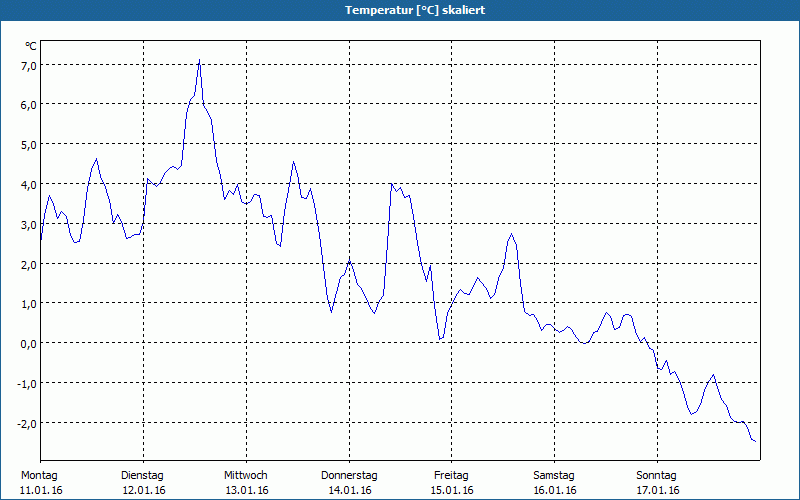Click the 2,0 y-axis label

pyautogui.click(x=28, y=264)
